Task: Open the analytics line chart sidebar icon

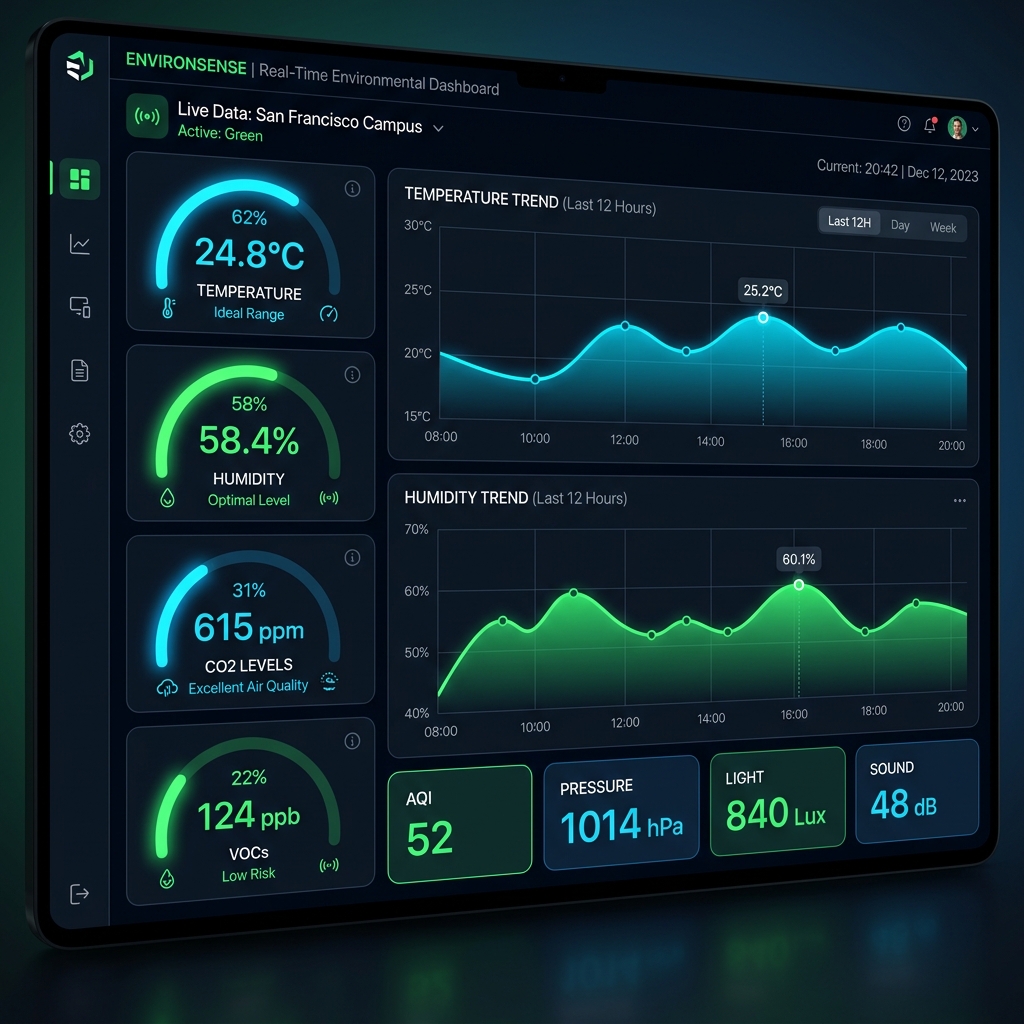Action: coord(80,244)
